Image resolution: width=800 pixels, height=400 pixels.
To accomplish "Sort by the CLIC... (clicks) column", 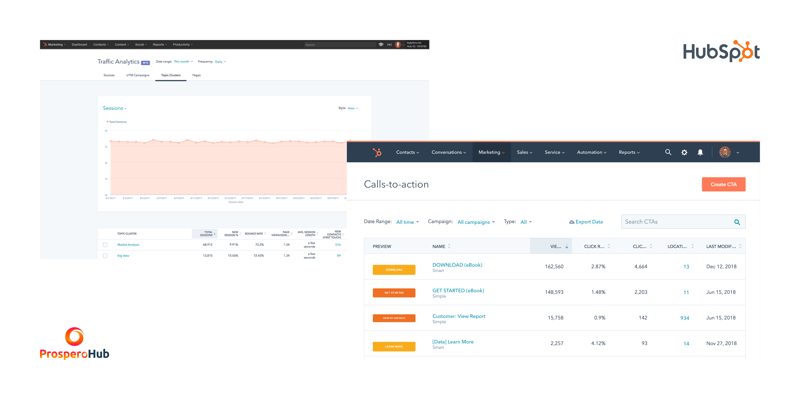I will (x=642, y=246).
